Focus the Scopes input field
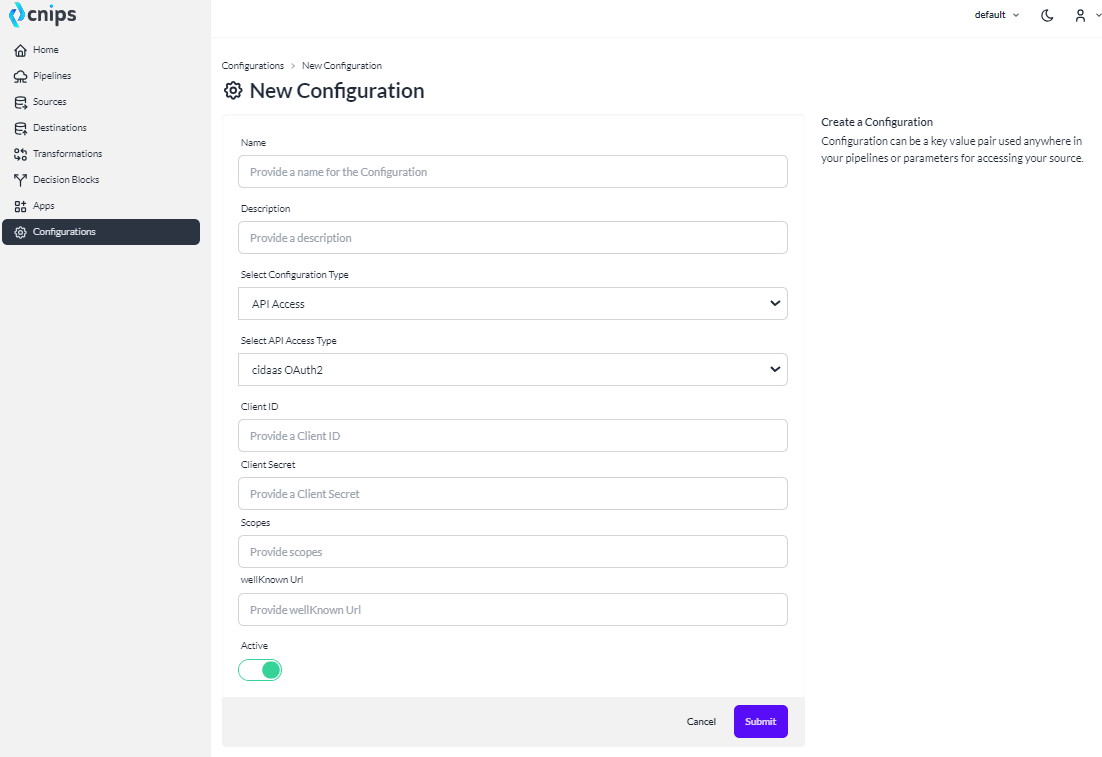 click(512, 552)
